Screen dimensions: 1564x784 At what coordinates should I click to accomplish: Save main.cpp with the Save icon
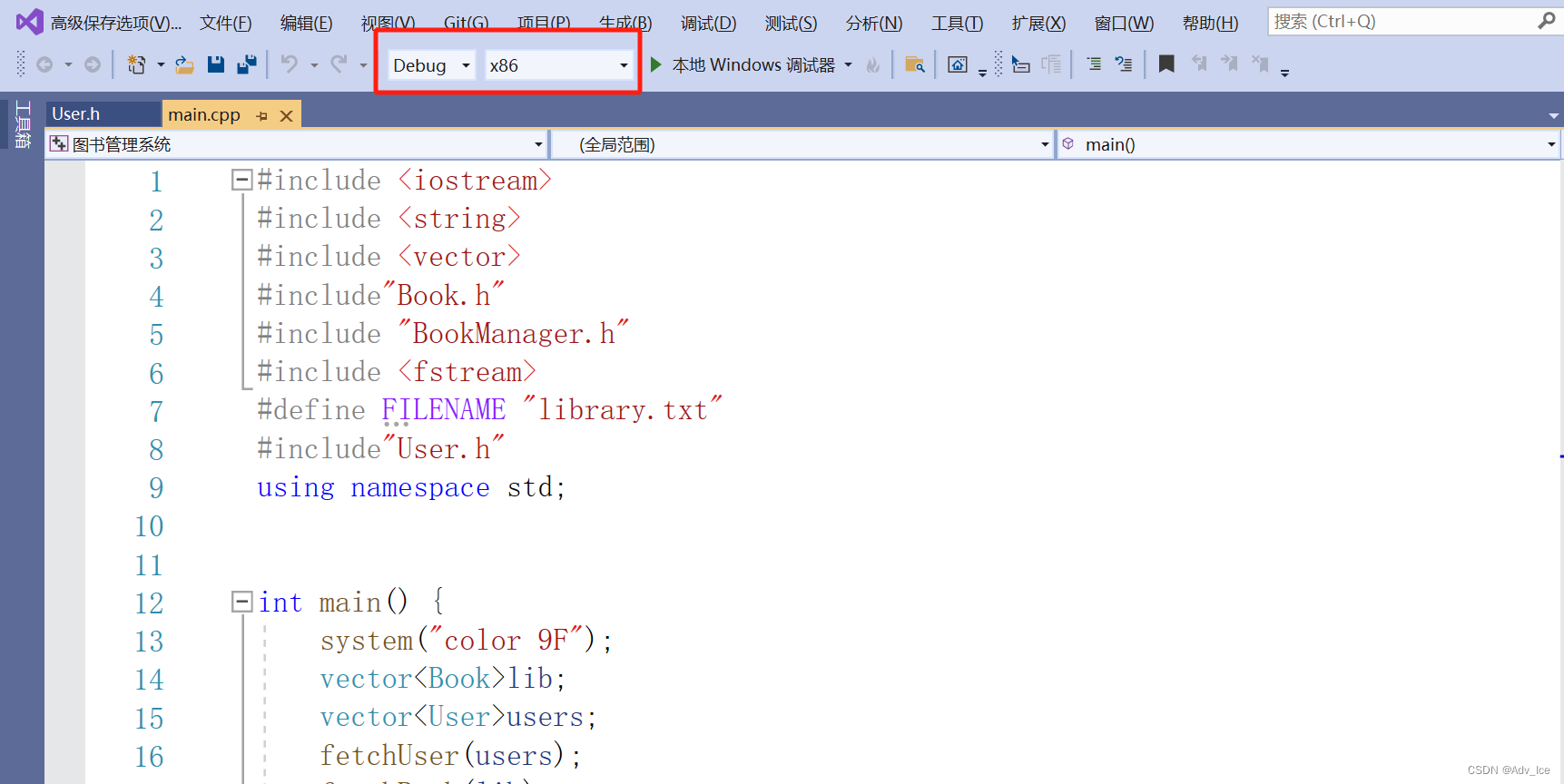coord(216,64)
